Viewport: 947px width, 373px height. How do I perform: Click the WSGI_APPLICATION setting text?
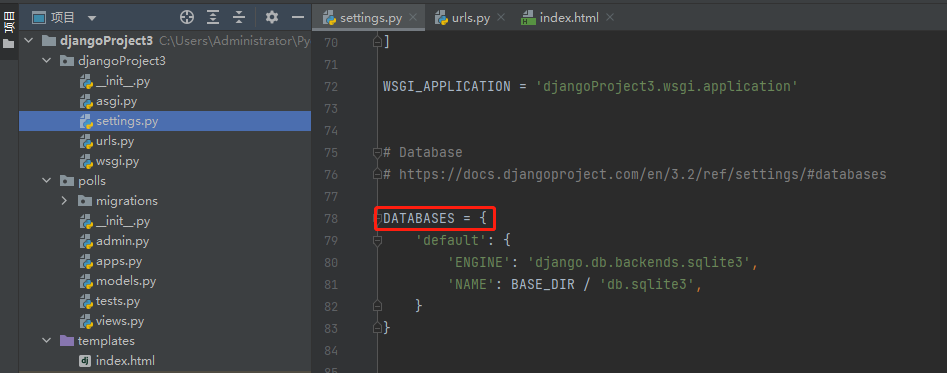tap(447, 86)
